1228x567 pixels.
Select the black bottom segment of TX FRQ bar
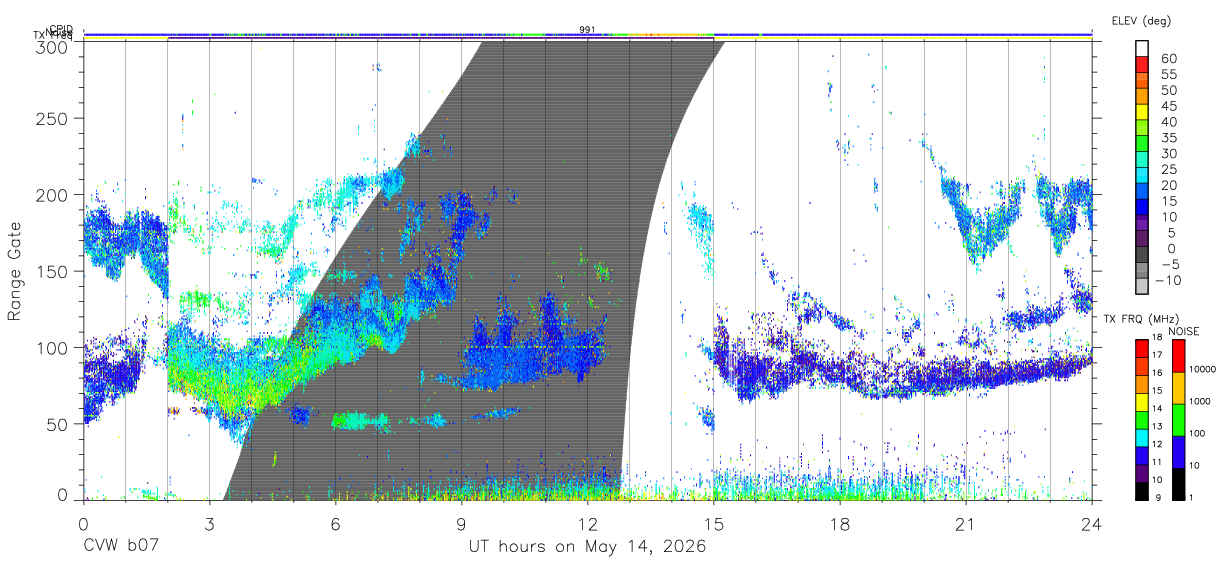1140,491
